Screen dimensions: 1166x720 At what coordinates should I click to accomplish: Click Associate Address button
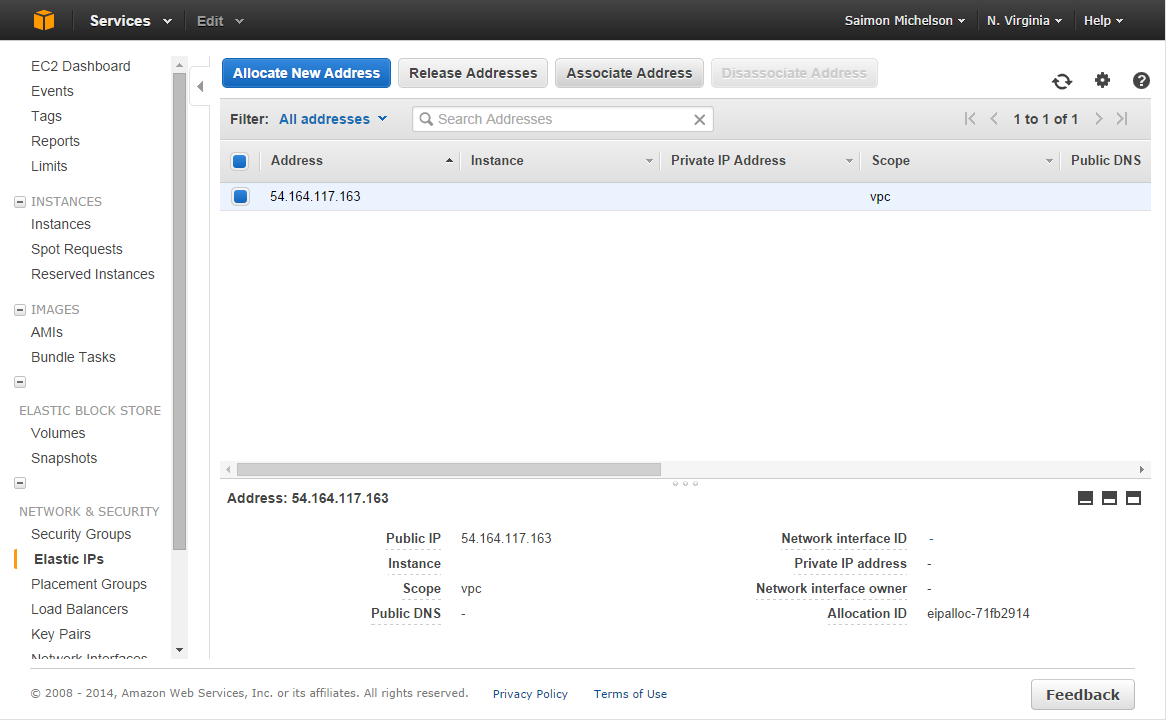[629, 74]
